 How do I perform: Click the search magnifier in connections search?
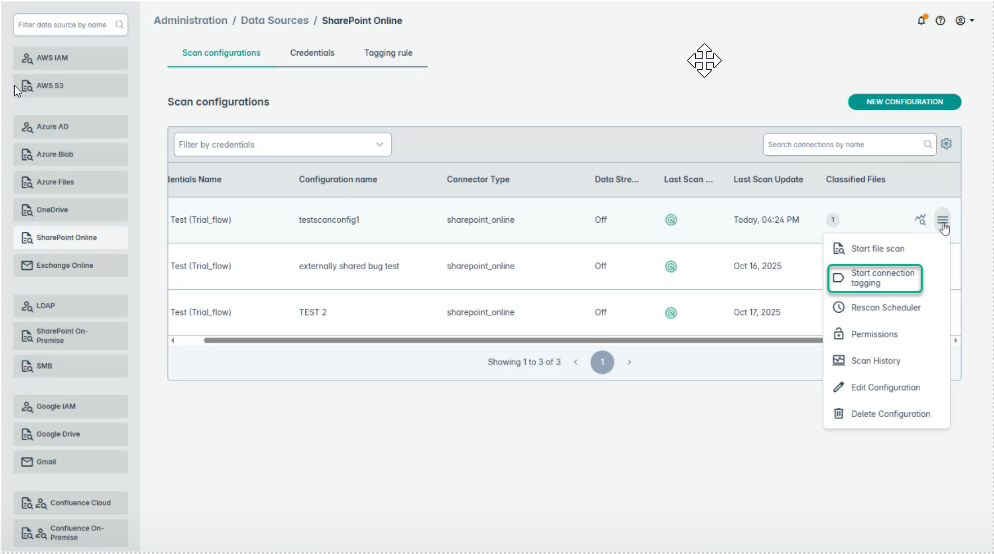[x=928, y=144]
